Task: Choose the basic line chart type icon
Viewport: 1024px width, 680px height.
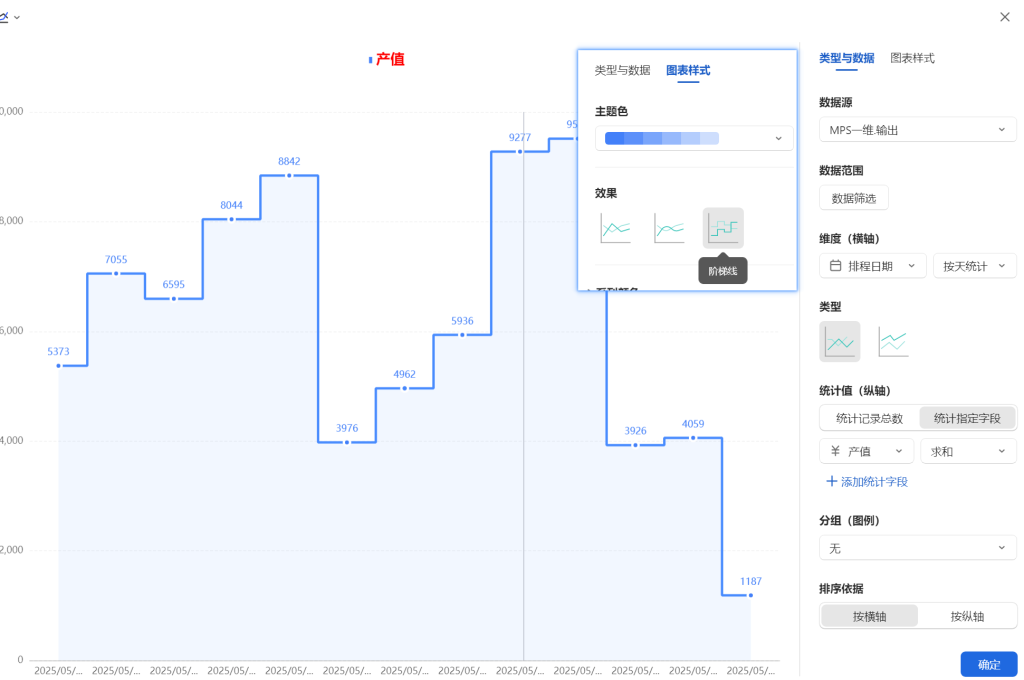Action: 839,342
